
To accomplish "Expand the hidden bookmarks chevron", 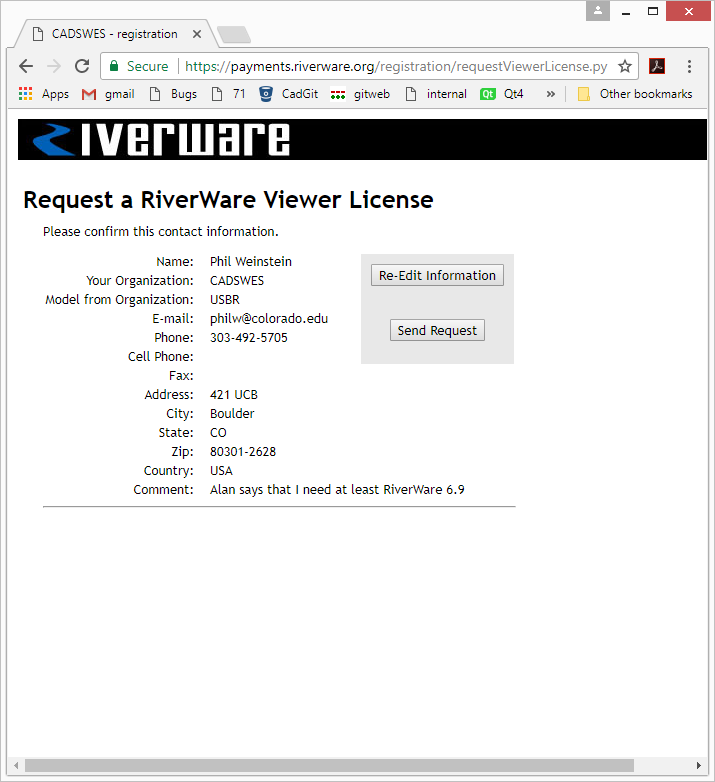I will click(550, 94).
